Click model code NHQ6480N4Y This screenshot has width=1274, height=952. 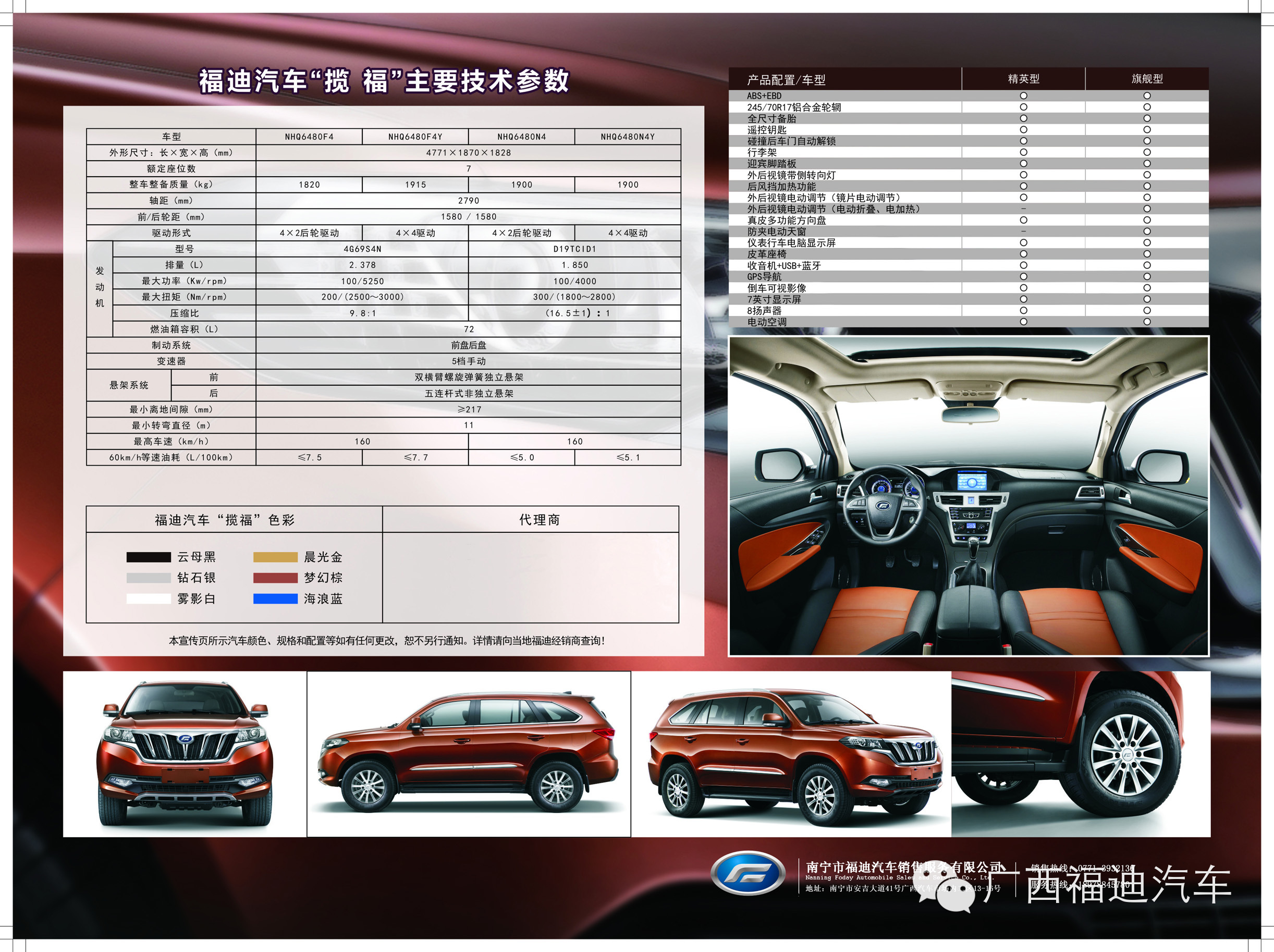(628, 137)
